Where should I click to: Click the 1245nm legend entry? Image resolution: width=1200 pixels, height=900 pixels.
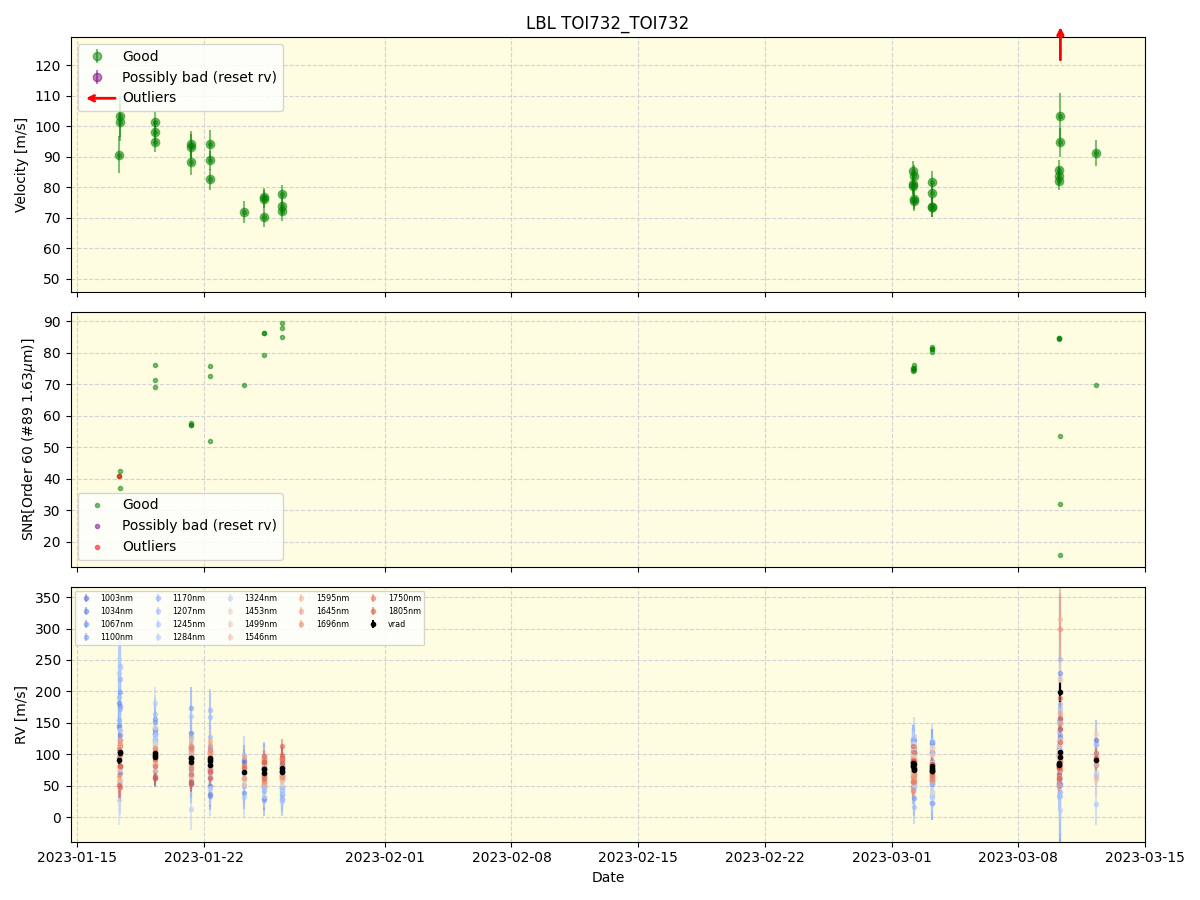188,624
